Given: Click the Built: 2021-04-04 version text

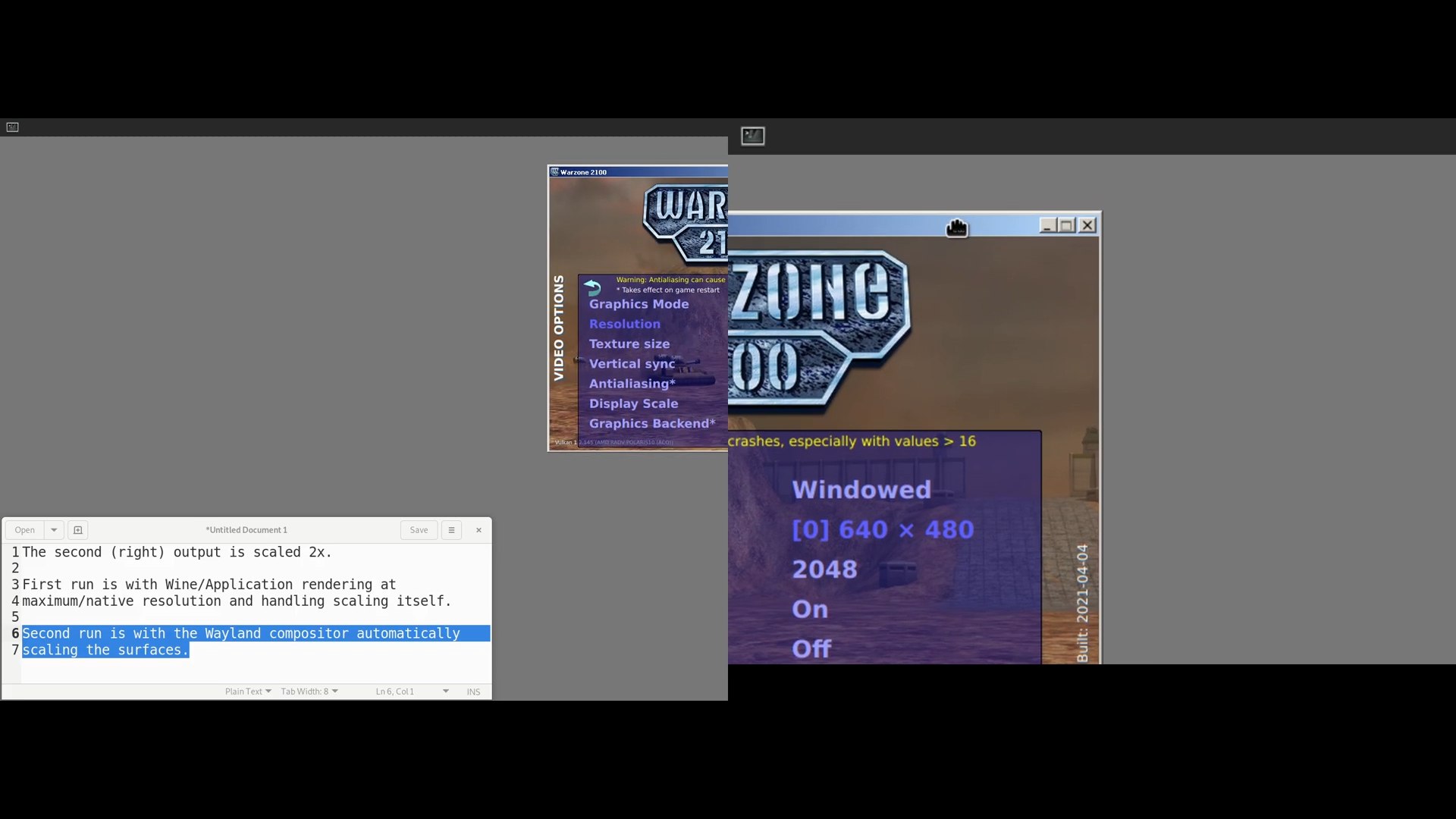Looking at the screenshot, I should [1082, 603].
